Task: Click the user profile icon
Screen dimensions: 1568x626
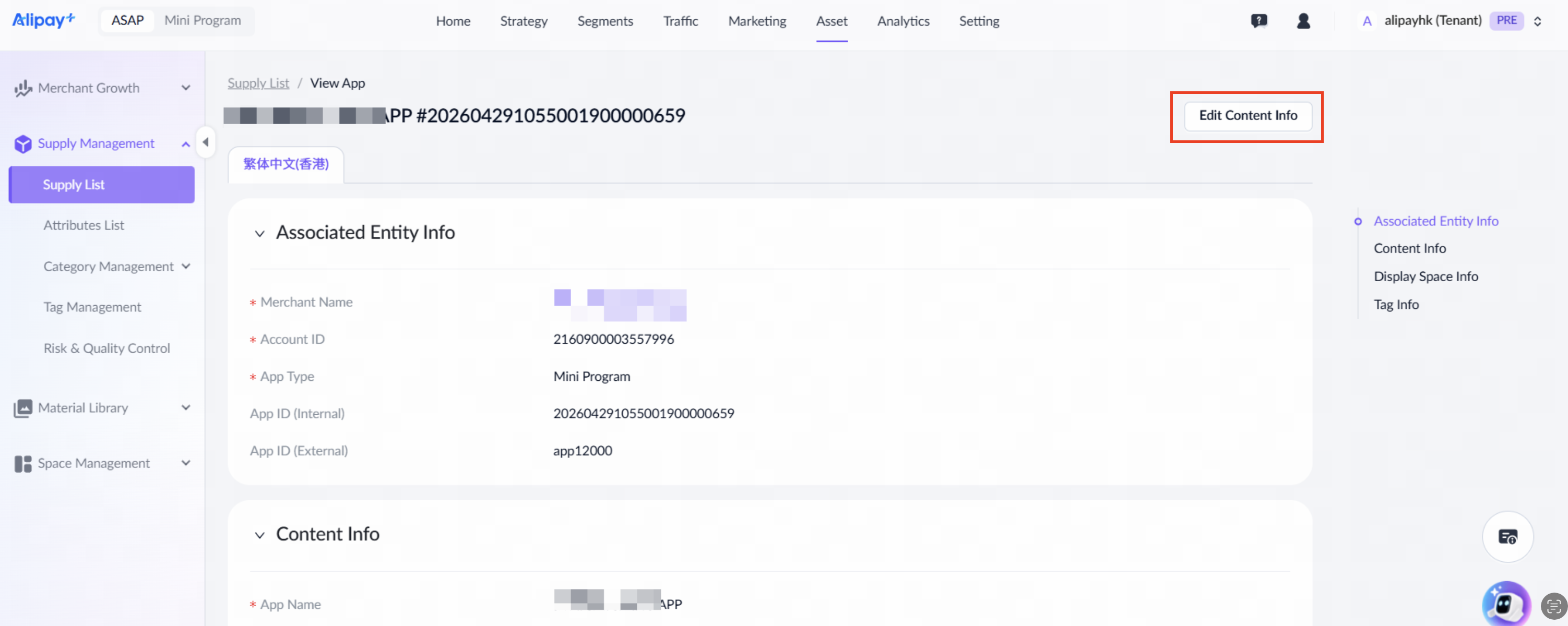Action: pyautogui.click(x=1303, y=21)
